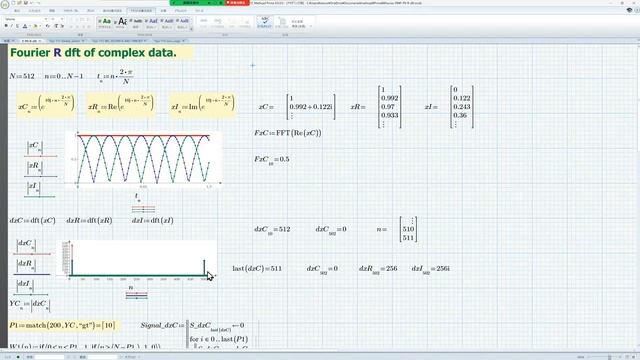Select the n:=0..N-1 range definition
Image resolution: width=640 pixels, height=360 pixels.
pyautogui.click(x=64, y=76)
